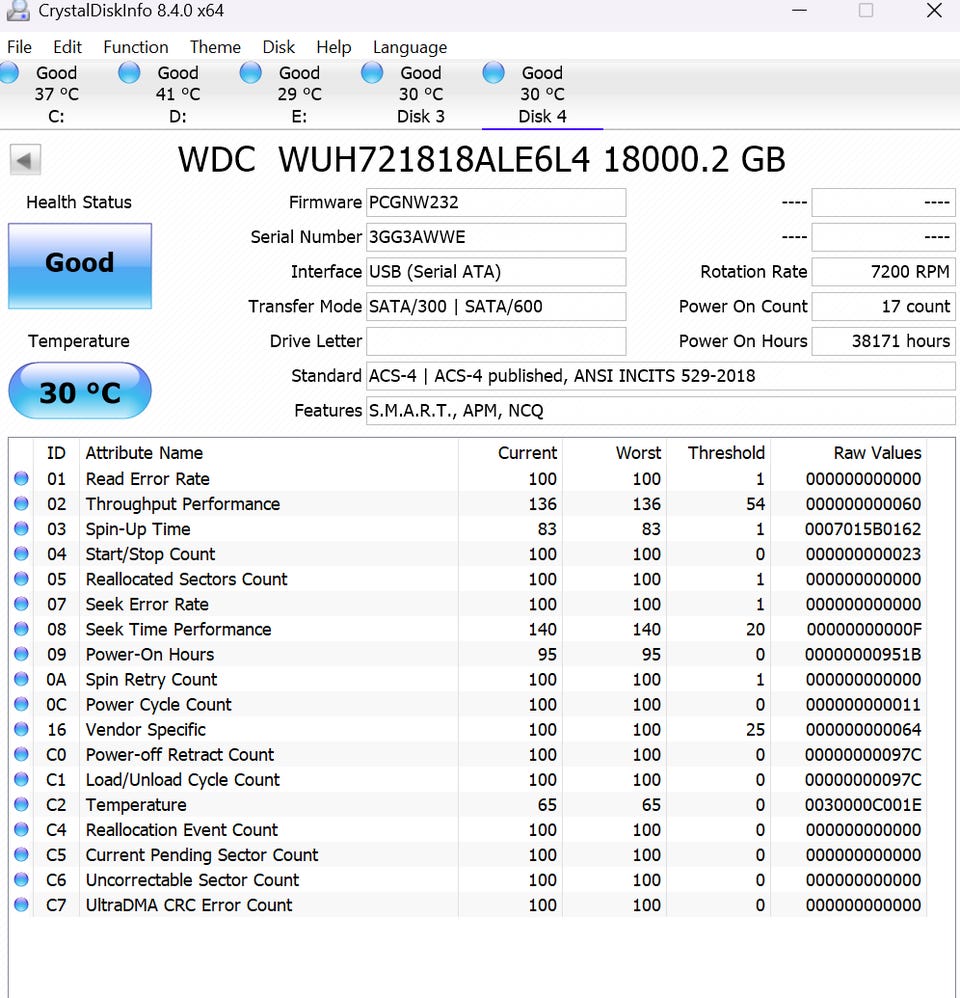960x998 pixels.
Task: Open the File menu
Action: click(x=19, y=47)
